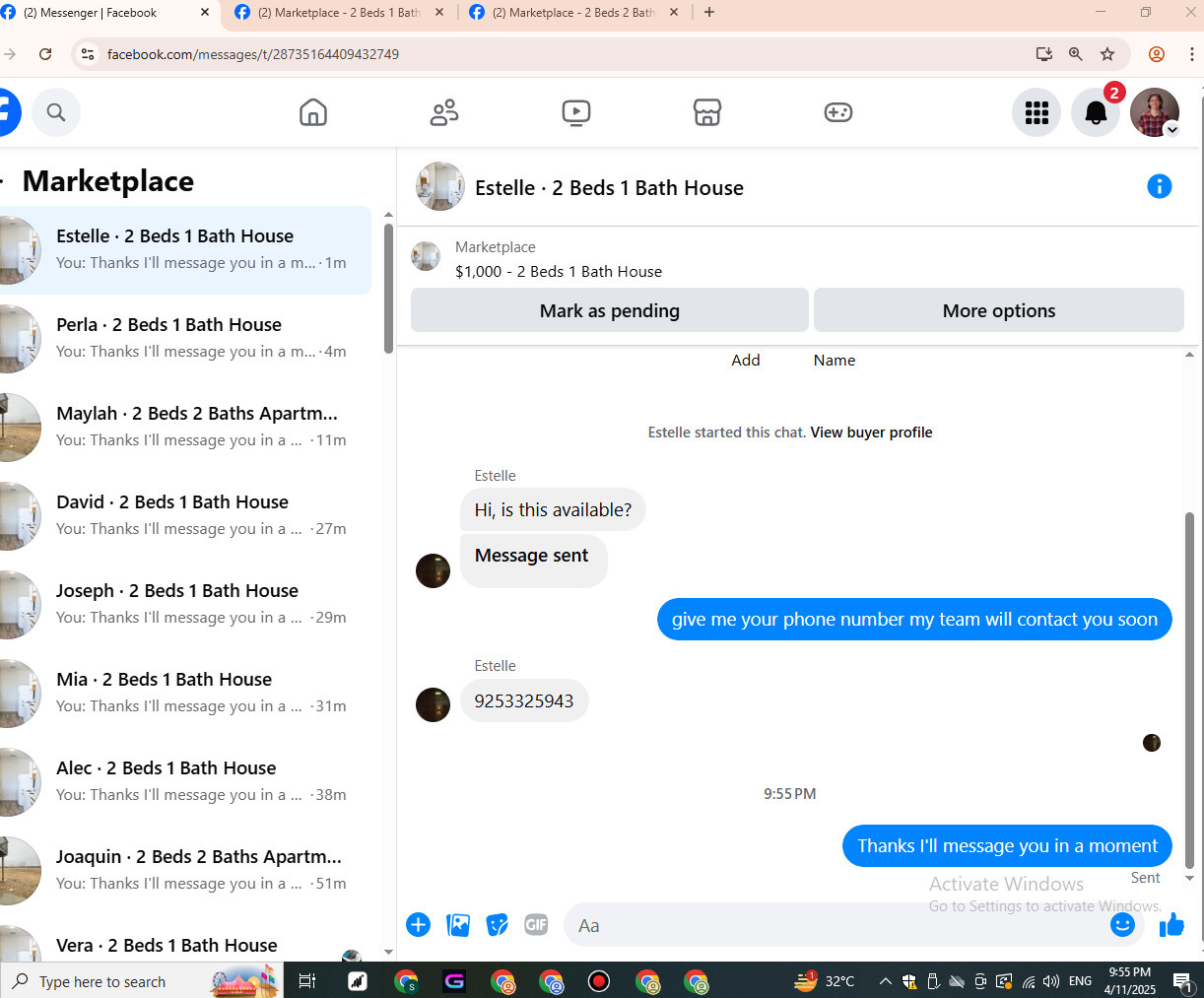Open the Watch video icon
Image resolution: width=1204 pixels, height=998 pixels.
[x=576, y=112]
